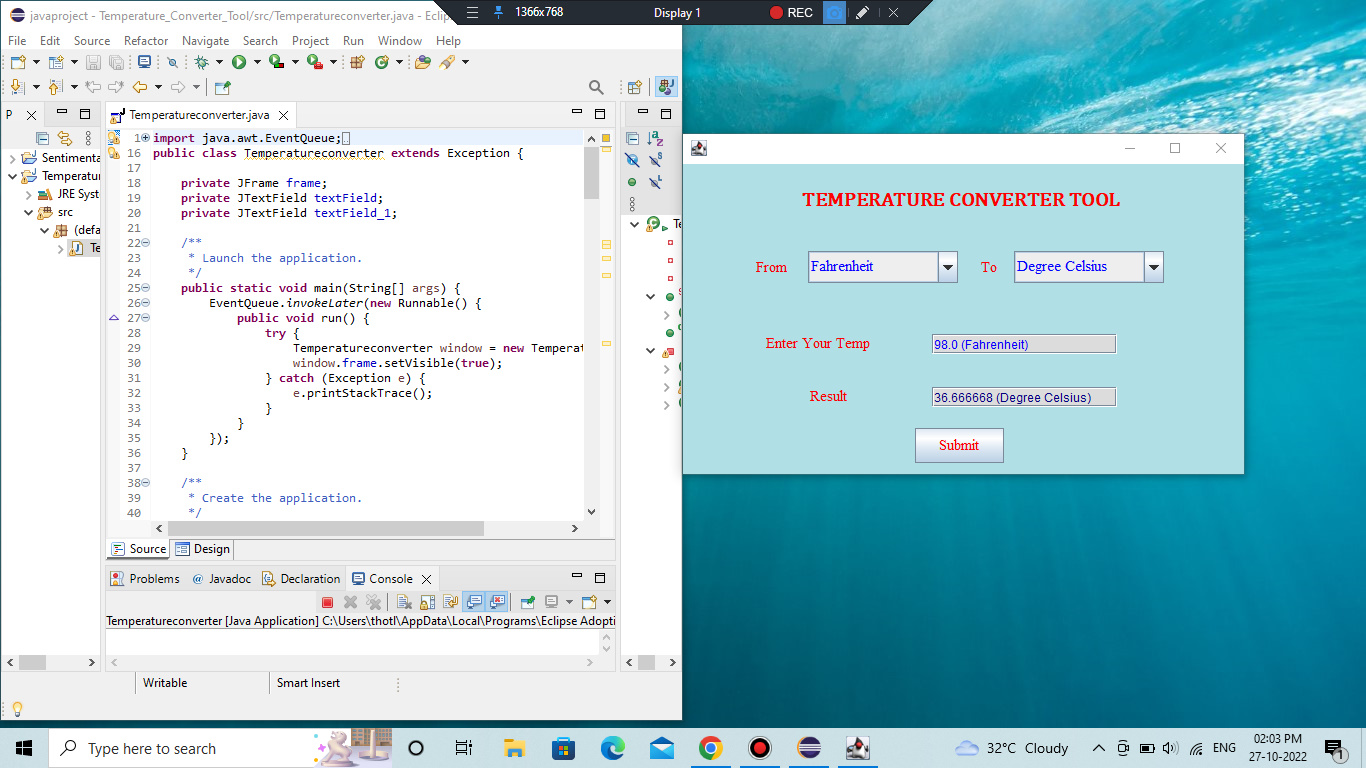1366x768 pixels.
Task: Click the editor vertical scrollbar thumb
Action: (x=591, y=173)
